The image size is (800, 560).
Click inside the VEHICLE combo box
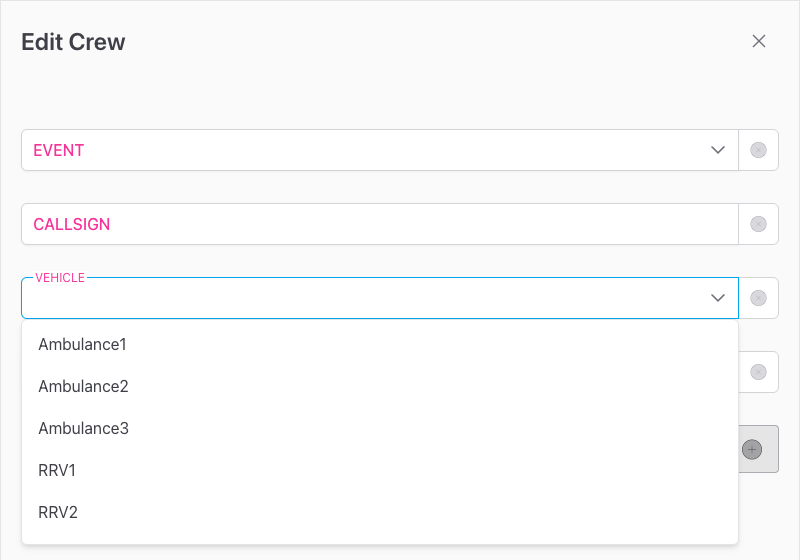pyautogui.click(x=360, y=299)
